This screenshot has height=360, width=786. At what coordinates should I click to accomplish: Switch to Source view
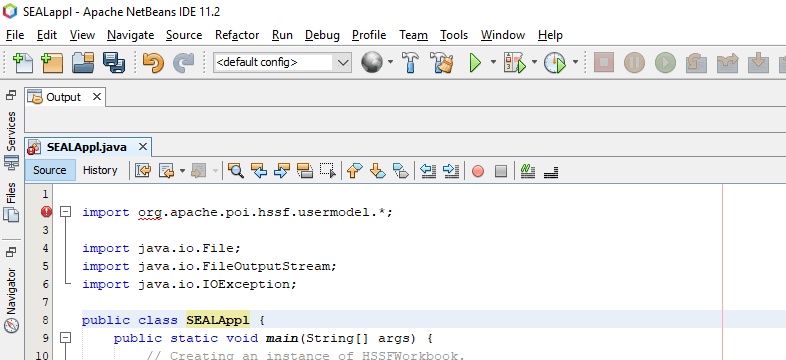[50, 170]
